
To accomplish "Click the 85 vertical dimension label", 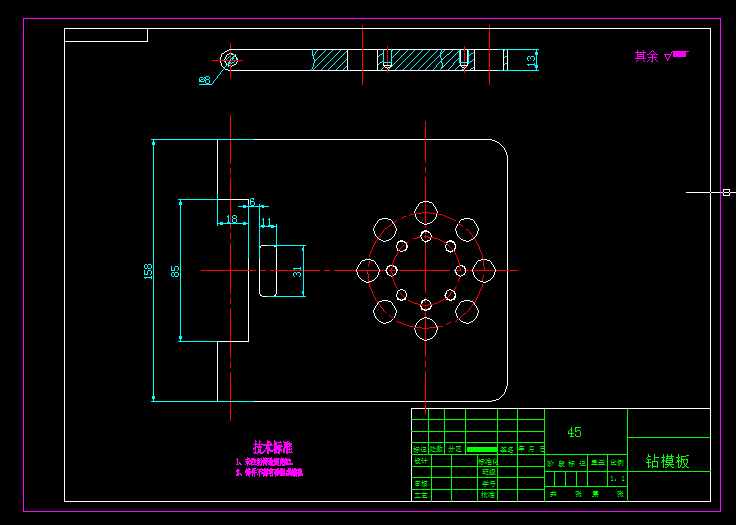I will (x=175, y=271).
